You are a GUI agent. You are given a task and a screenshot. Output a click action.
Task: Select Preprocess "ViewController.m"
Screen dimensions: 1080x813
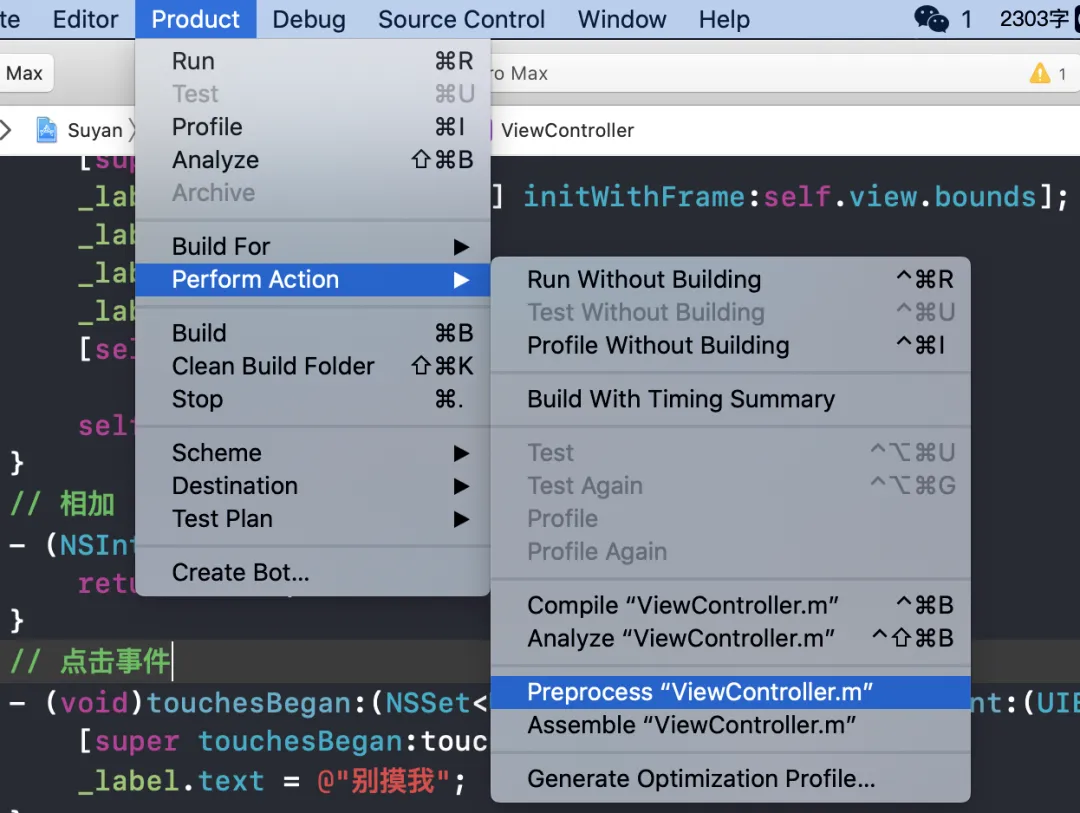[x=700, y=692]
